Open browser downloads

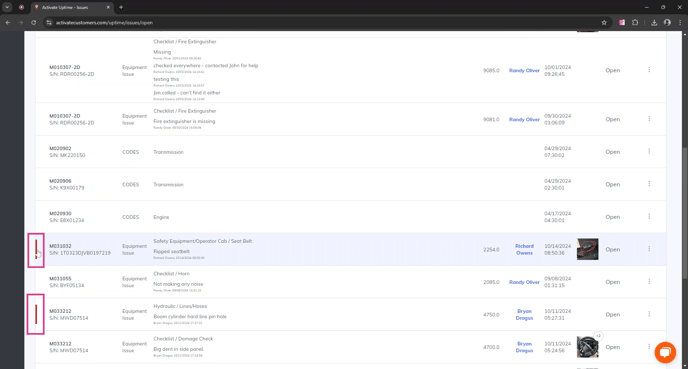(654, 22)
